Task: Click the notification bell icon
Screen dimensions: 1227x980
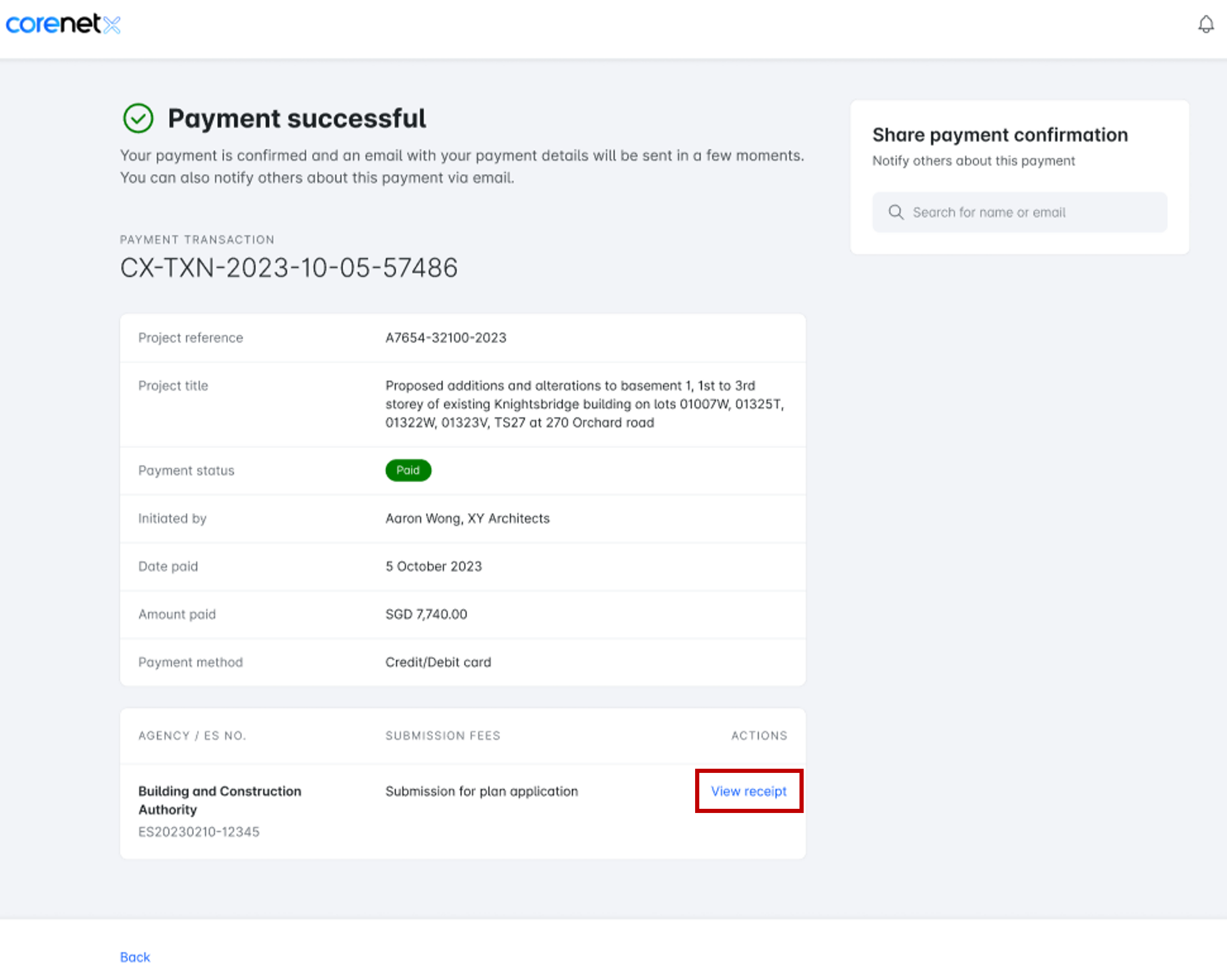Action: pos(1205,25)
